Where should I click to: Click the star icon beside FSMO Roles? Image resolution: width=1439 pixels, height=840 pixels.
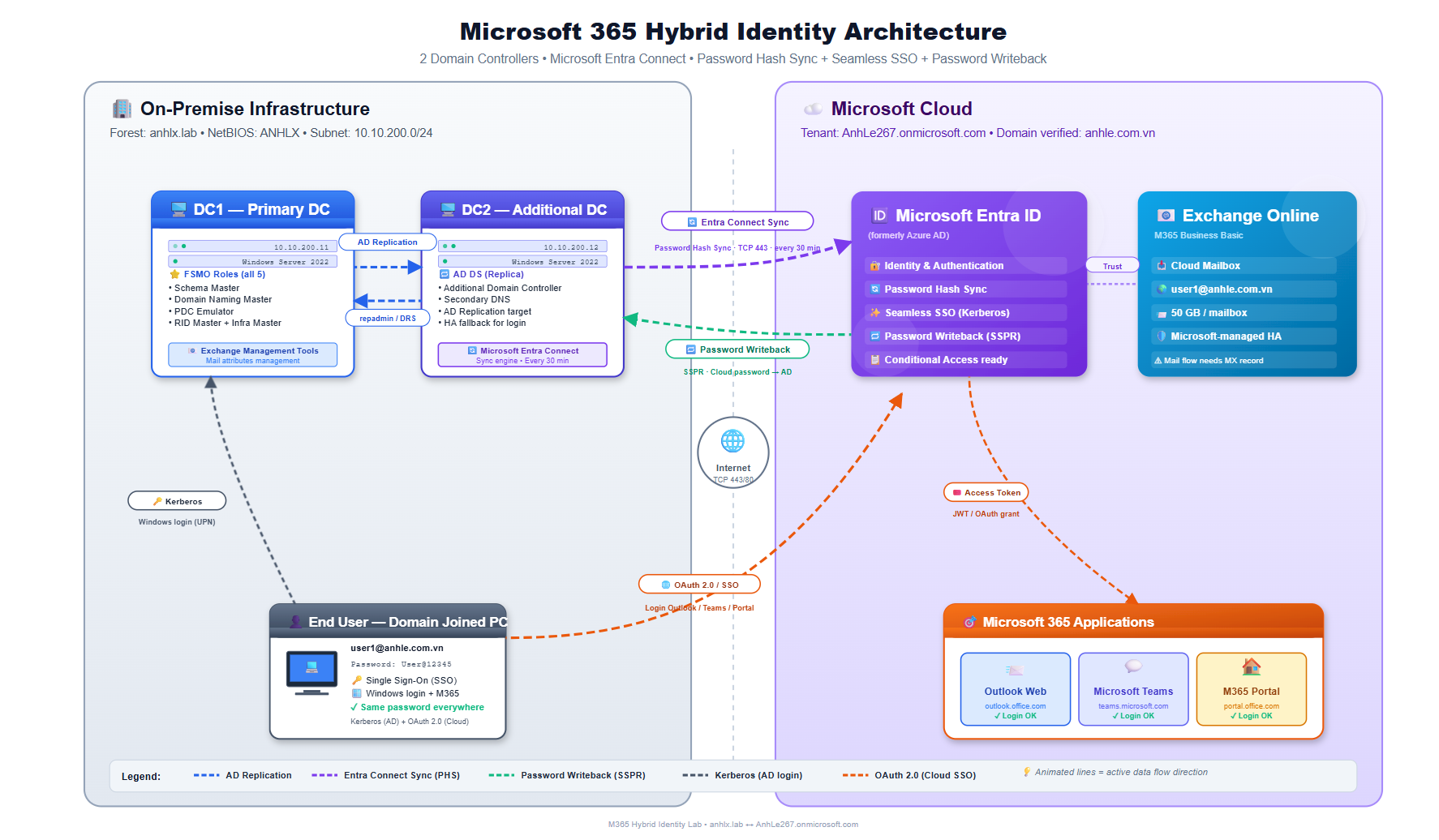pyautogui.click(x=174, y=274)
